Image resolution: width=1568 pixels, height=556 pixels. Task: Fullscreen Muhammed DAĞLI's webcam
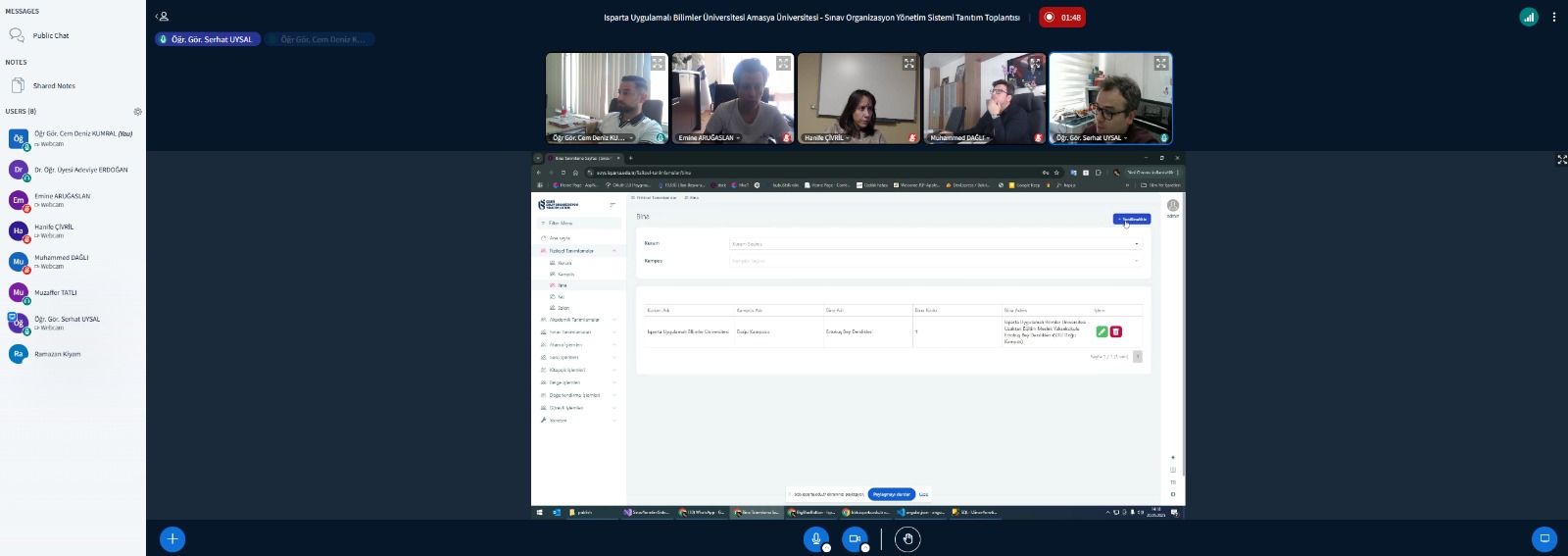click(x=1034, y=64)
